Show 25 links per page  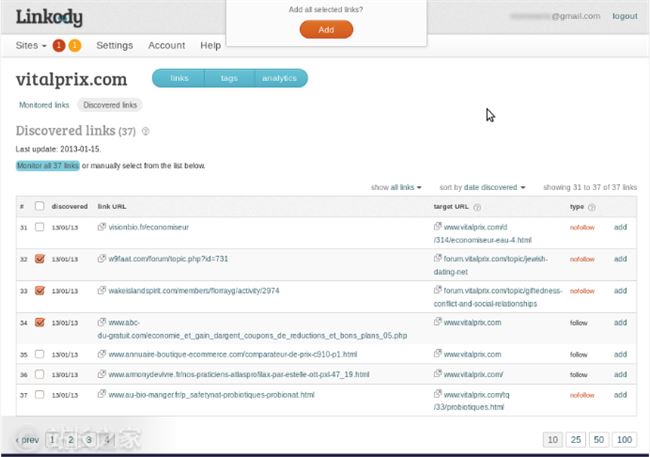(x=576, y=440)
